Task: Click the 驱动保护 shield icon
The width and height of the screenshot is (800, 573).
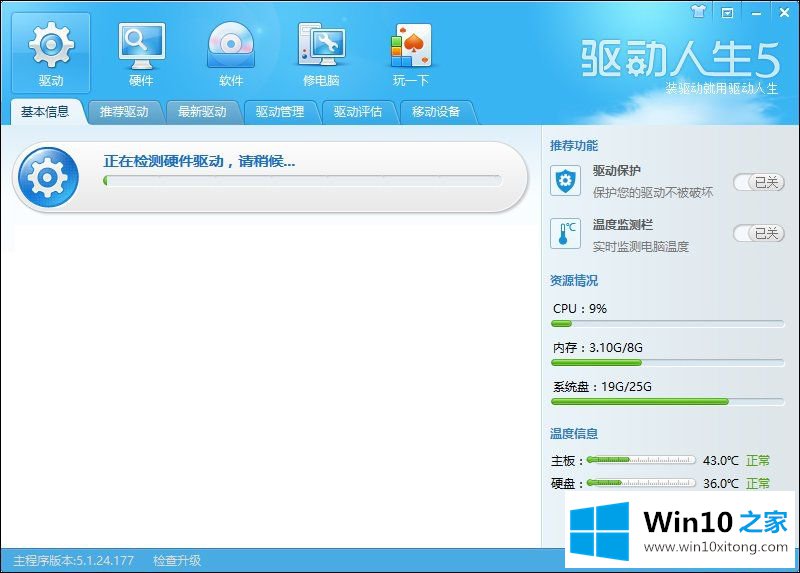Action: click(x=565, y=181)
